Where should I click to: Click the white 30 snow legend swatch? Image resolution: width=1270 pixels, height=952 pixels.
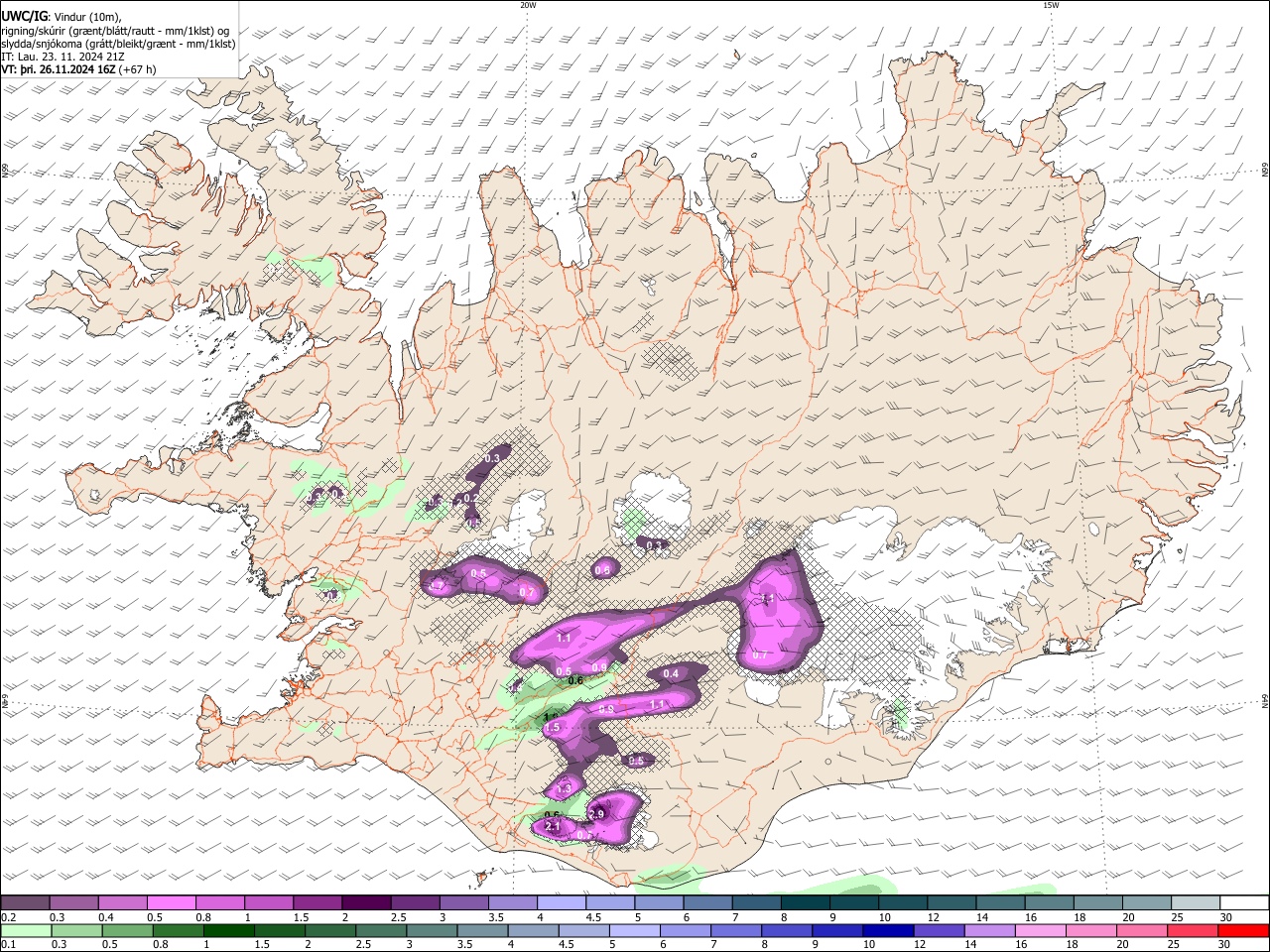(1244, 902)
